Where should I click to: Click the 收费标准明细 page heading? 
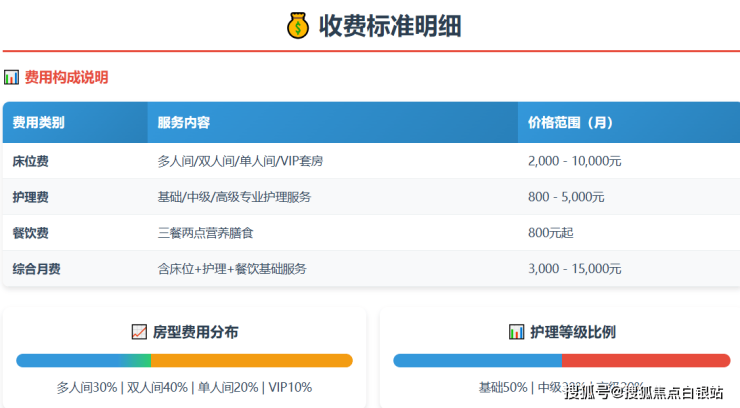tap(390, 25)
